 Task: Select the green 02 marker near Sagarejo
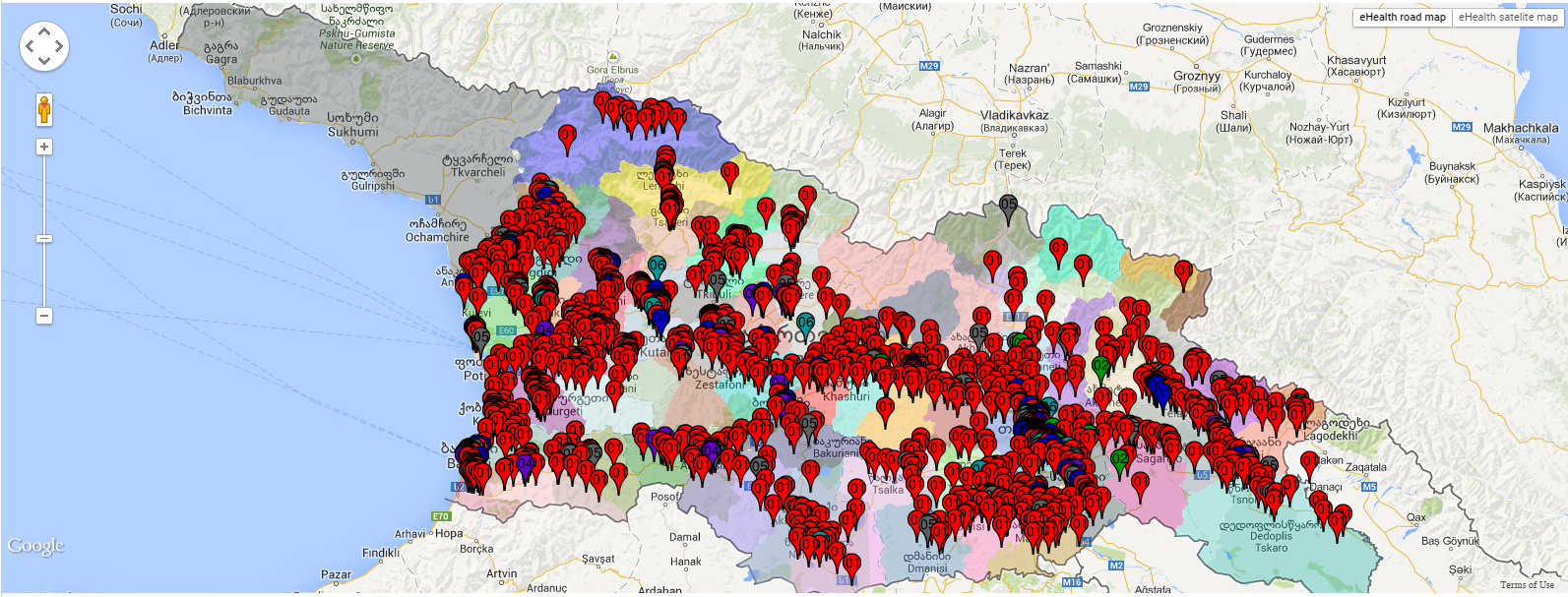point(1120,459)
